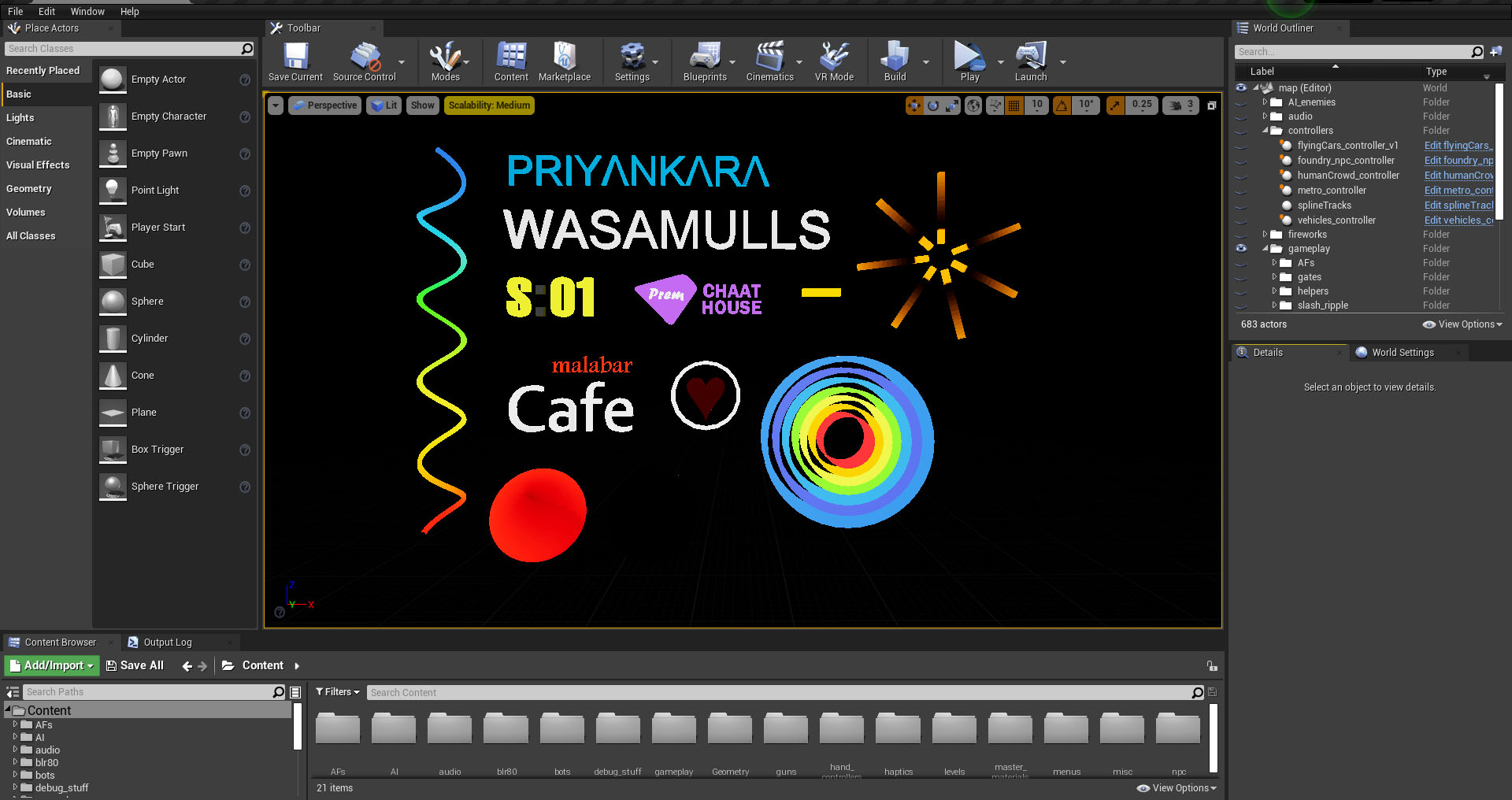Screen dimensions: 1512x800
Task: Click the world coordinate system globe icon
Action: pyautogui.click(x=974, y=106)
